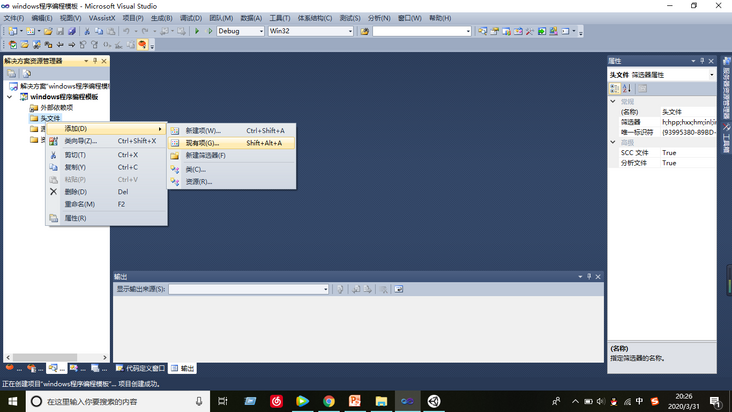Image resolution: width=732 pixels, height=412 pixels.
Task: Click Show All Files icon in Solution Explorer
Action: click(x=27, y=74)
